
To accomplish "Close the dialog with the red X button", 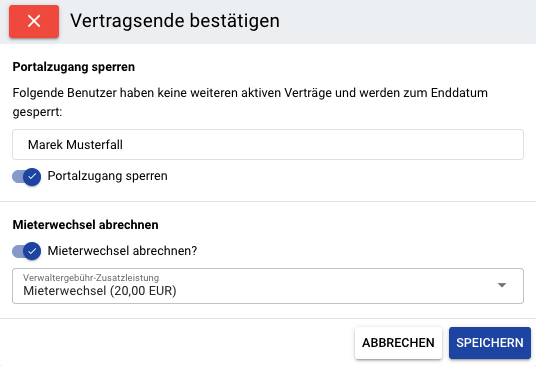I will (34, 21).
